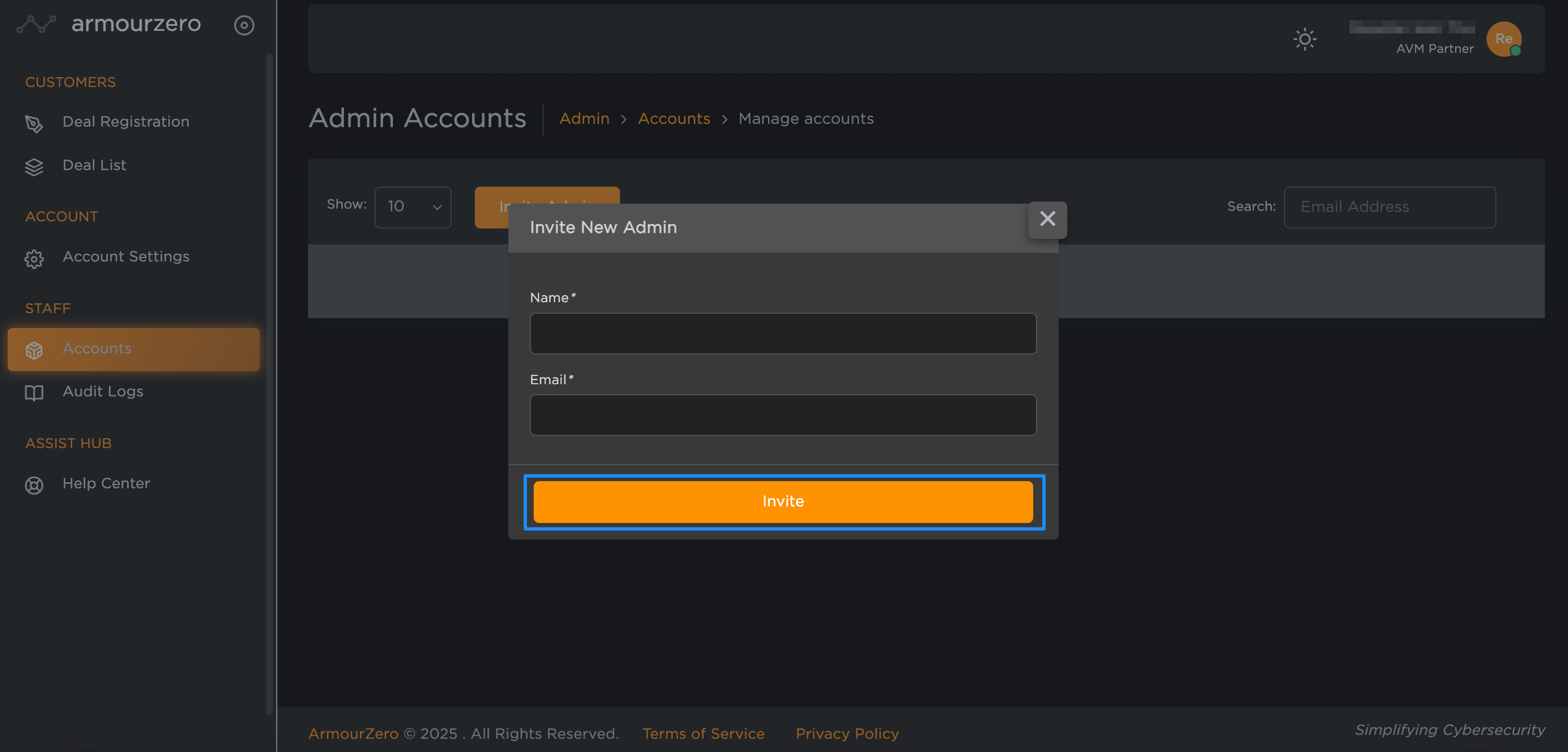This screenshot has height=752, width=1568.
Task: Open Deal List in sidebar
Action: pos(94,165)
